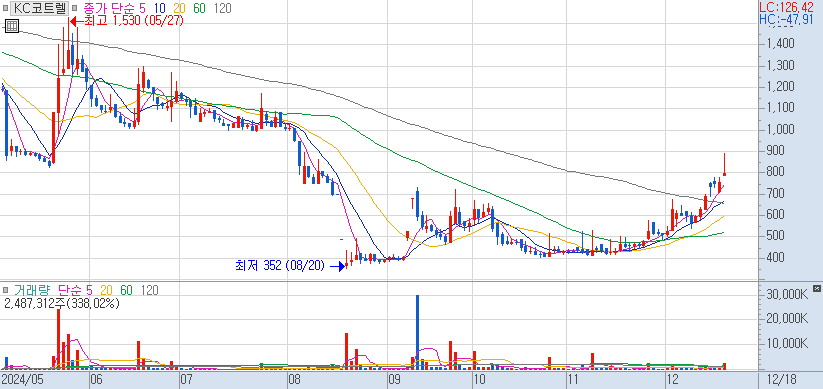This screenshot has height=389, width=823.
Task: Click the 1,200 price axis label
Action: (x=779, y=87)
